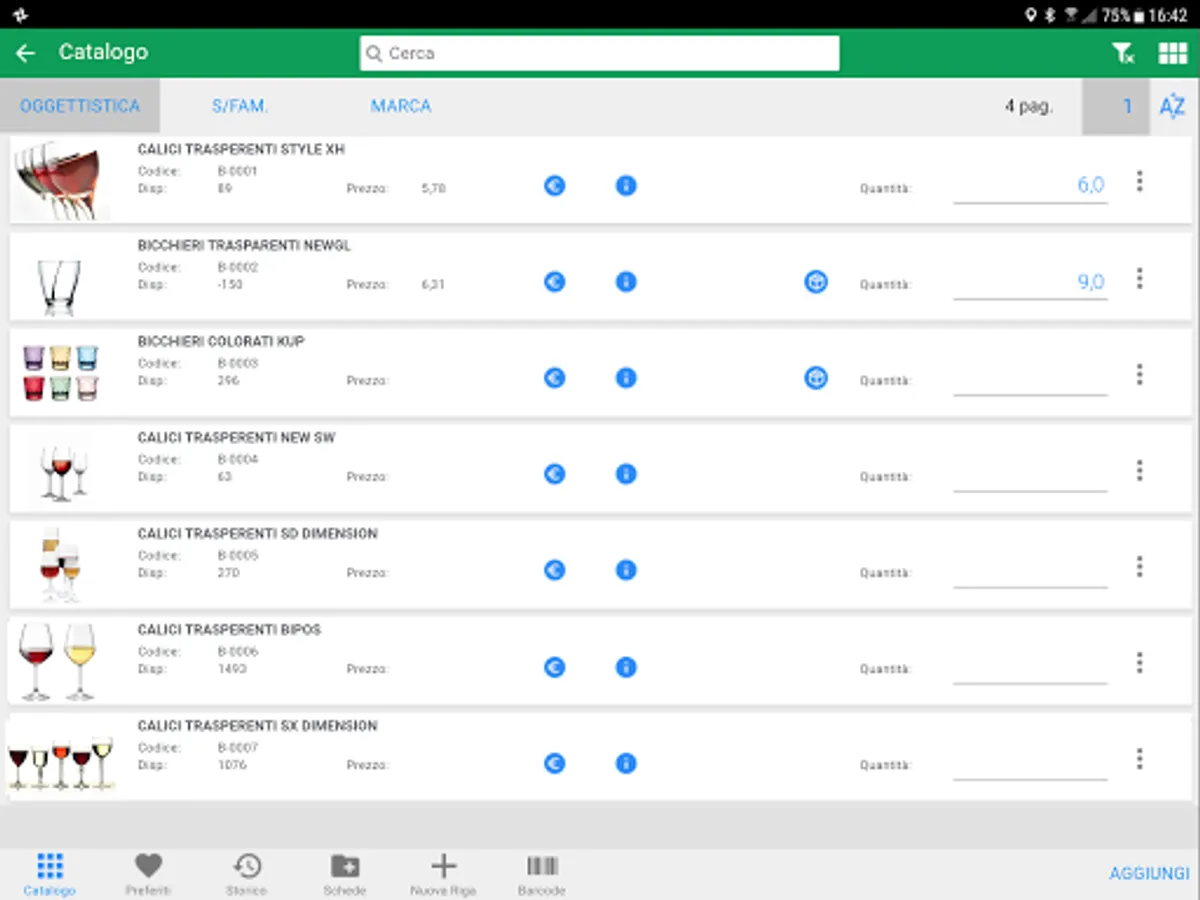Select the product title CALICI TRASPERENTI SD DIMENSION
This screenshot has height=900, width=1200.
coord(257,534)
